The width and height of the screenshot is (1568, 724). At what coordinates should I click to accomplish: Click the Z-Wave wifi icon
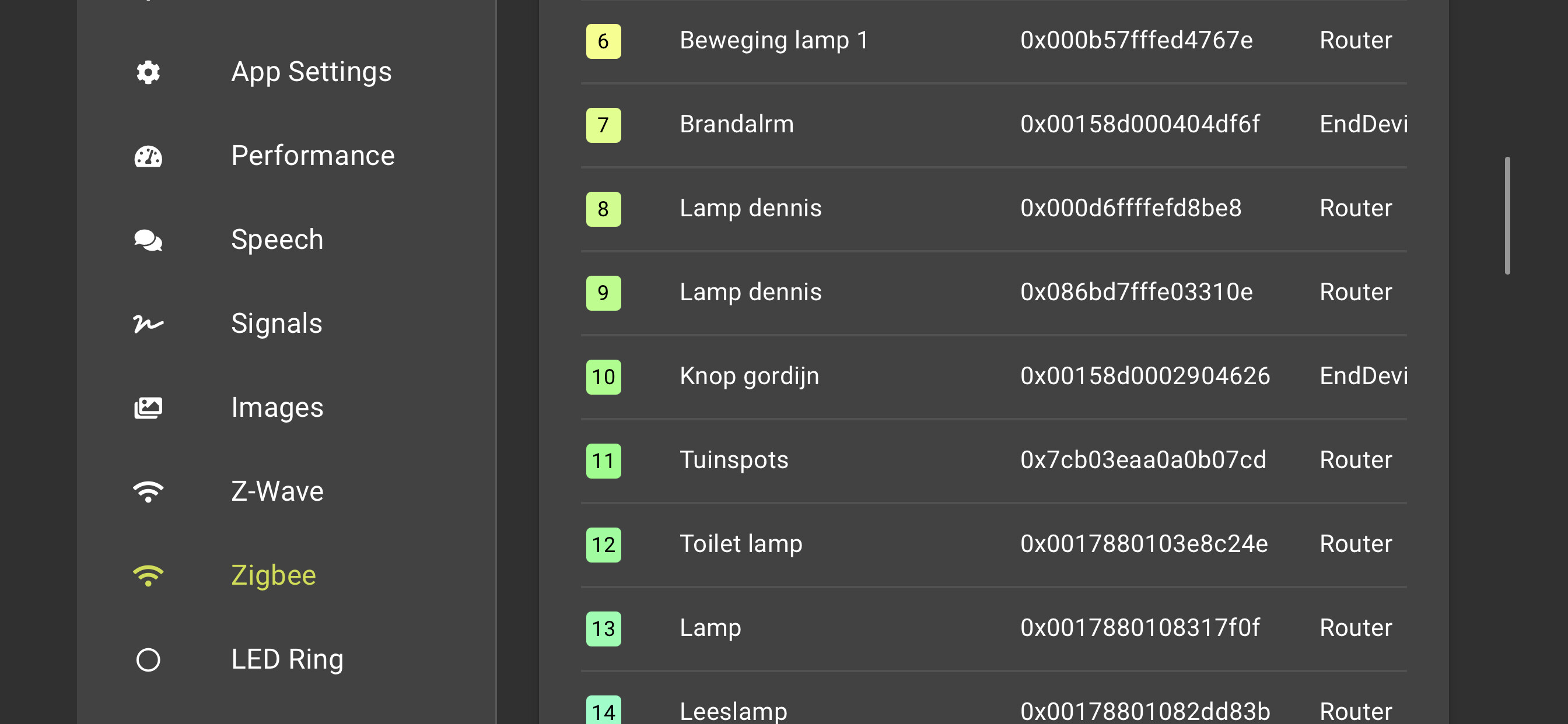point(148,491)
